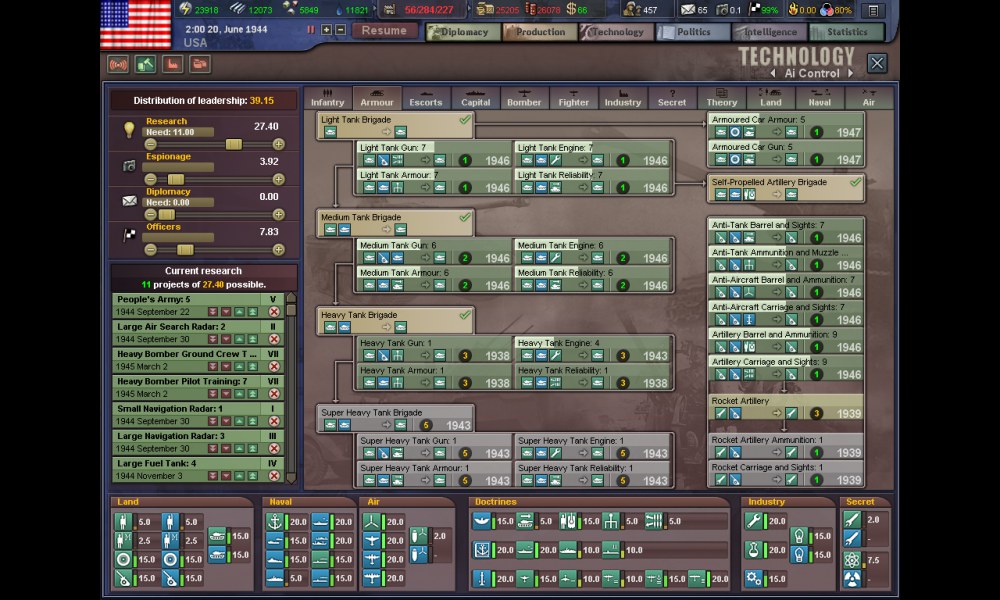Screen dimensions: 1000x600
Task: Click the three-blade propeller icon in the Air panel
Action: (x=372, y=522)
